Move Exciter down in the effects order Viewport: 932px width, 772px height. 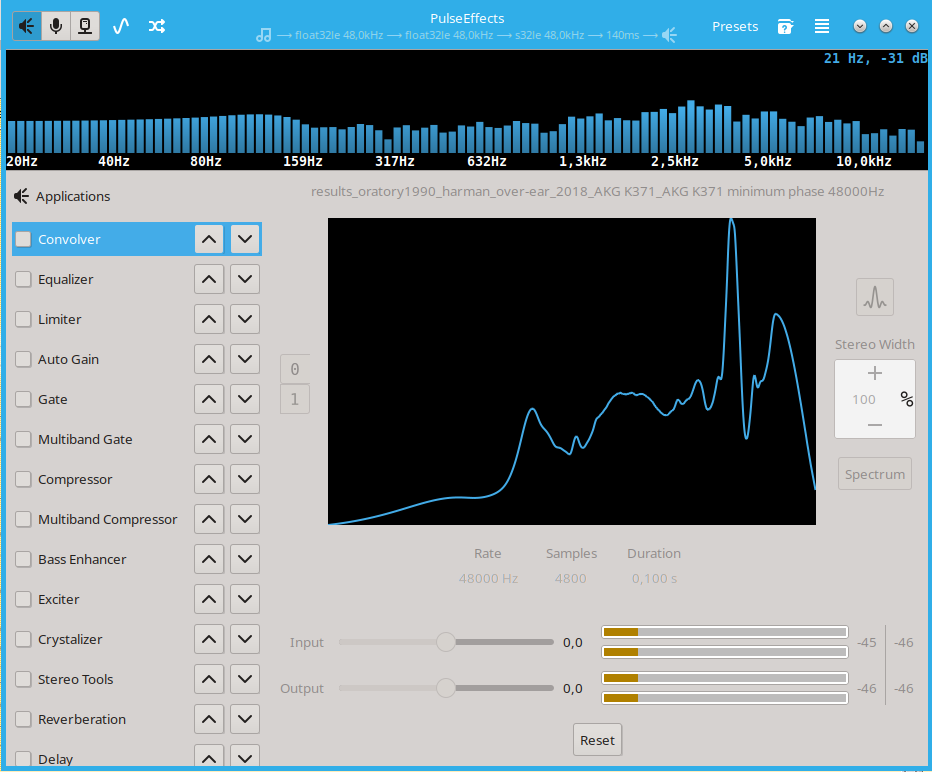pyautogui.click(x=245, y=599)
